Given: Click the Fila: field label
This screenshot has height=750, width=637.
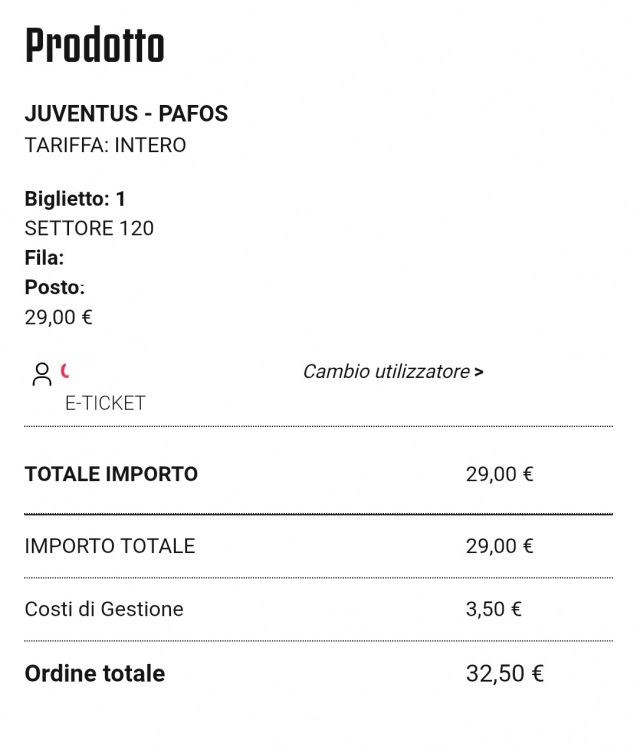Looking at the screenshot, I should [44, 258].
